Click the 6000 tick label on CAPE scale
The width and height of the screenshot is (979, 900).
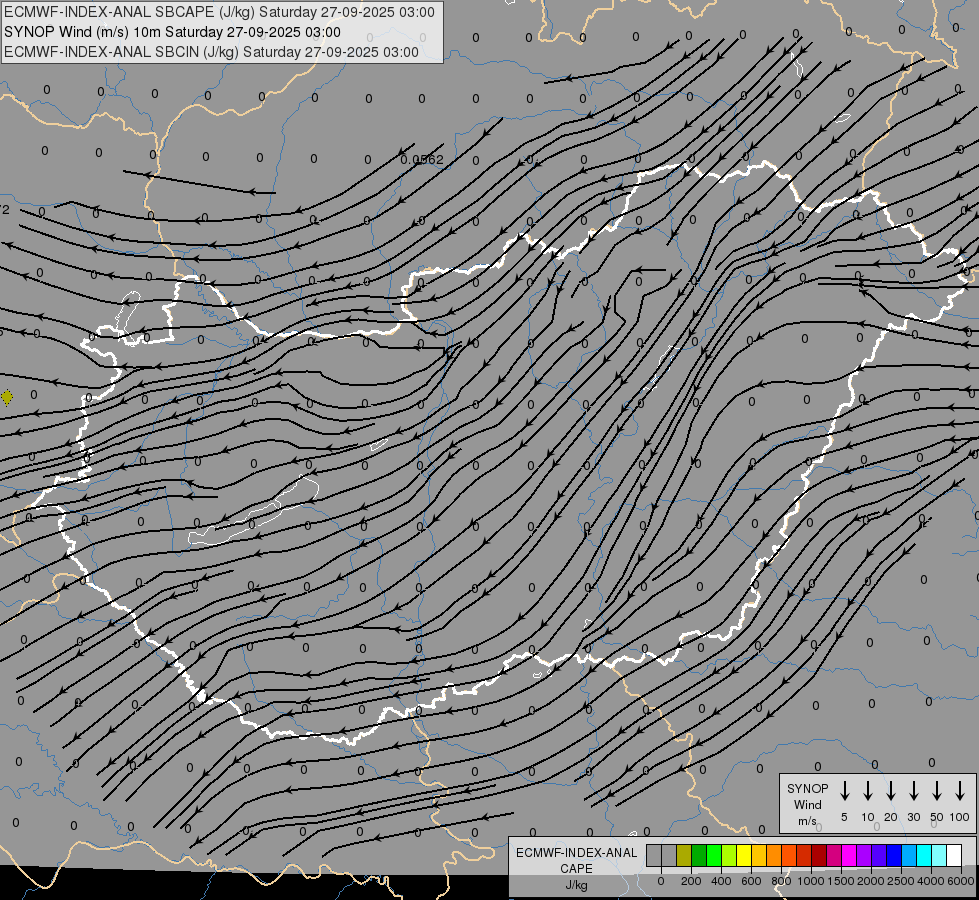click(961, 881)
